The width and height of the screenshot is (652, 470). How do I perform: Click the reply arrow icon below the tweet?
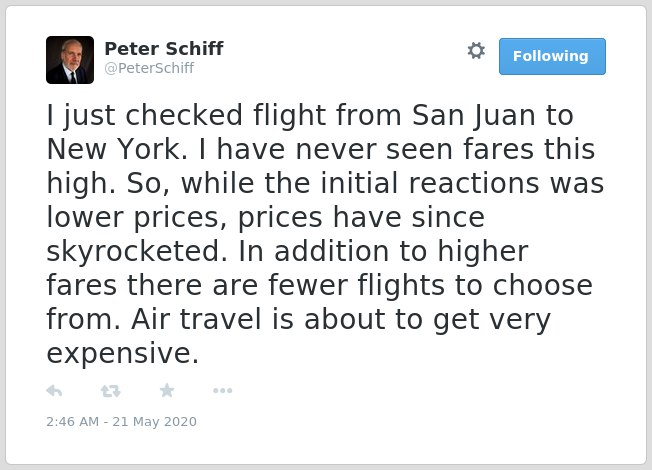click(x=54, y=391)
